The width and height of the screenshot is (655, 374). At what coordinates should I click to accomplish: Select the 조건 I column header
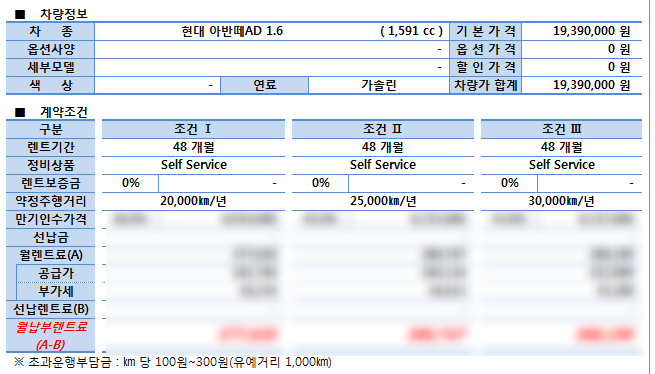pos(193,129)
